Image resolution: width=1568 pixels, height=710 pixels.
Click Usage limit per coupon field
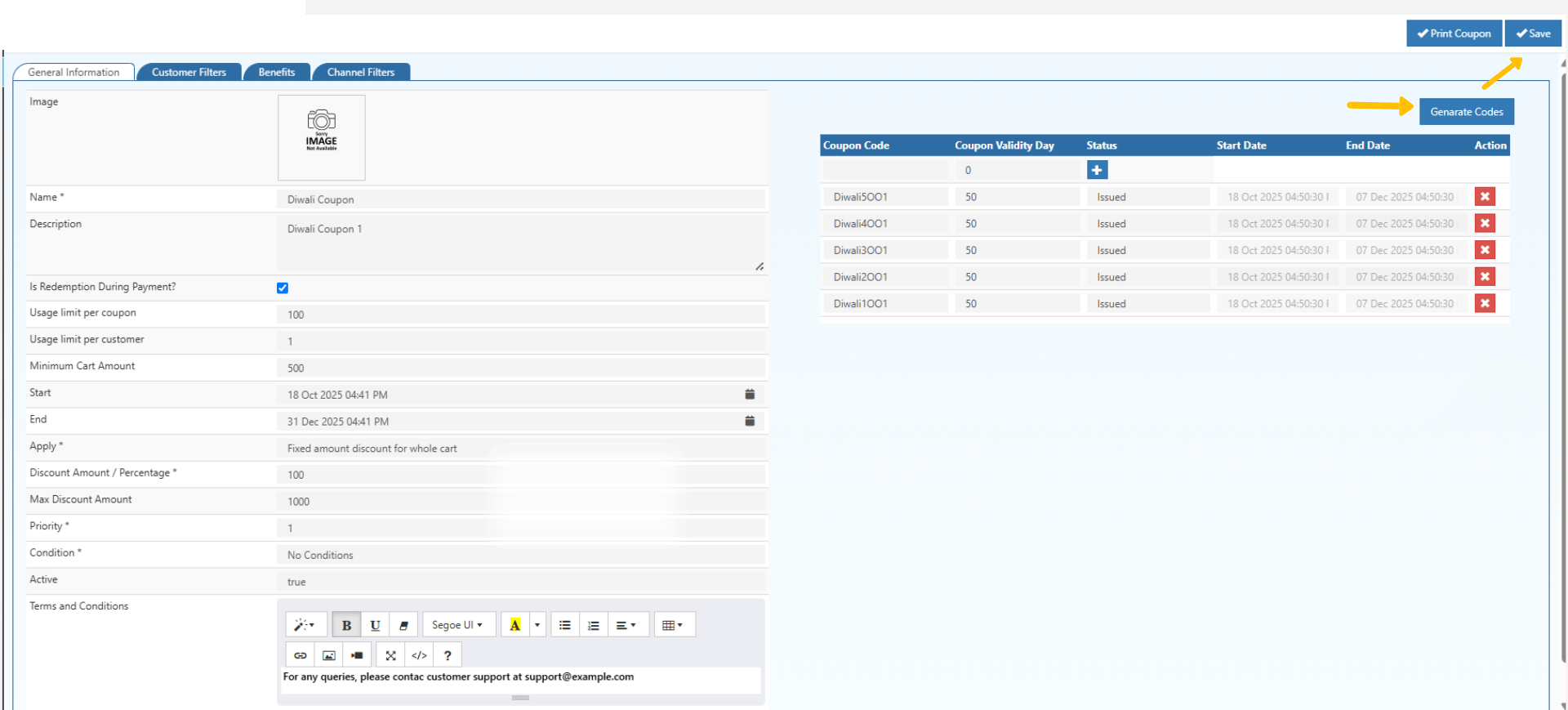click(521, 315)
